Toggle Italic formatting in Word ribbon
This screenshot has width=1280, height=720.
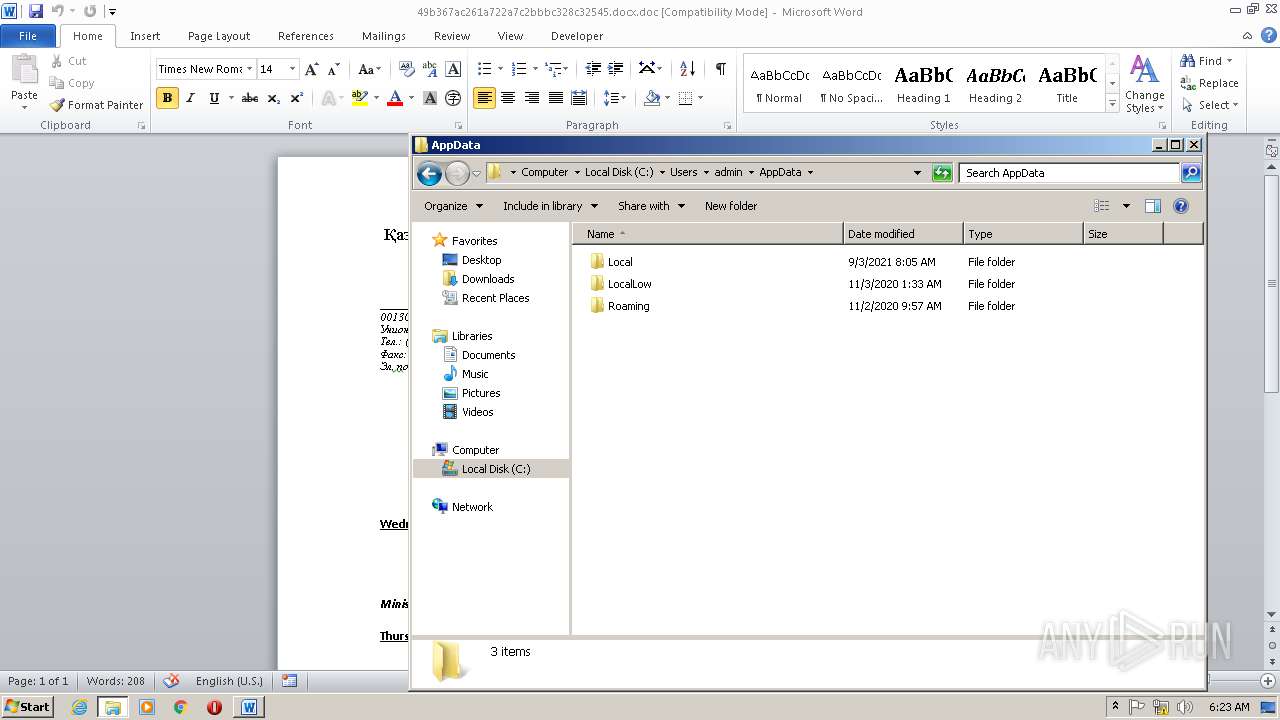point(191,98)
